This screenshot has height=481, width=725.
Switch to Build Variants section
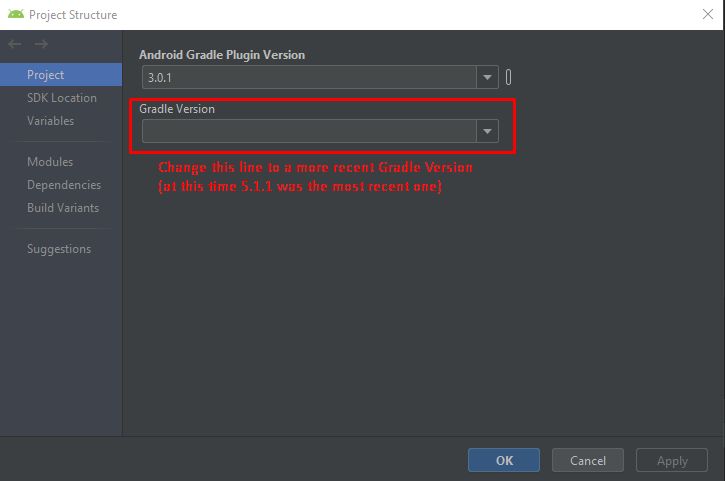[63, 208]
